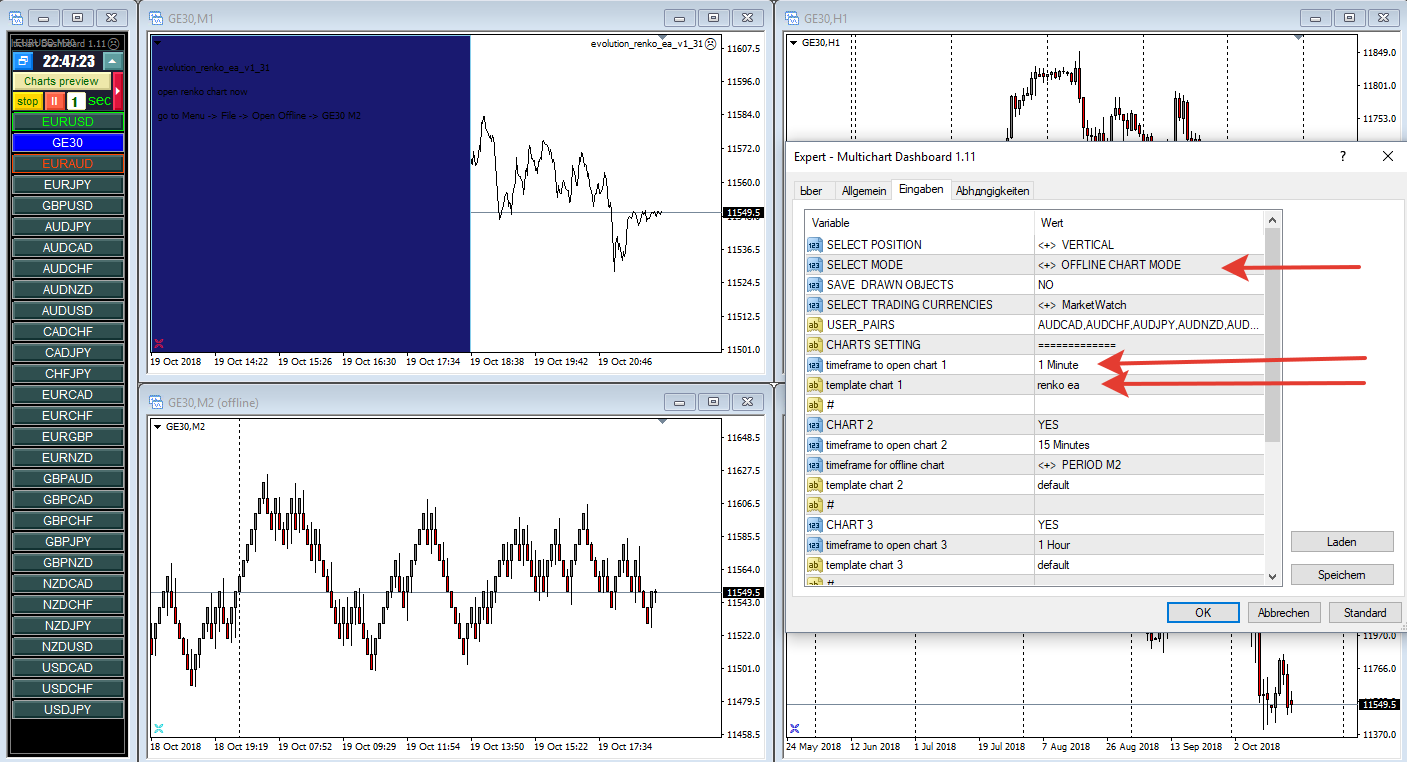This screenshot has width=1407, height=762.
Task: Click the GE30,H1 window title icon
Action: click(x=791, y=18)
